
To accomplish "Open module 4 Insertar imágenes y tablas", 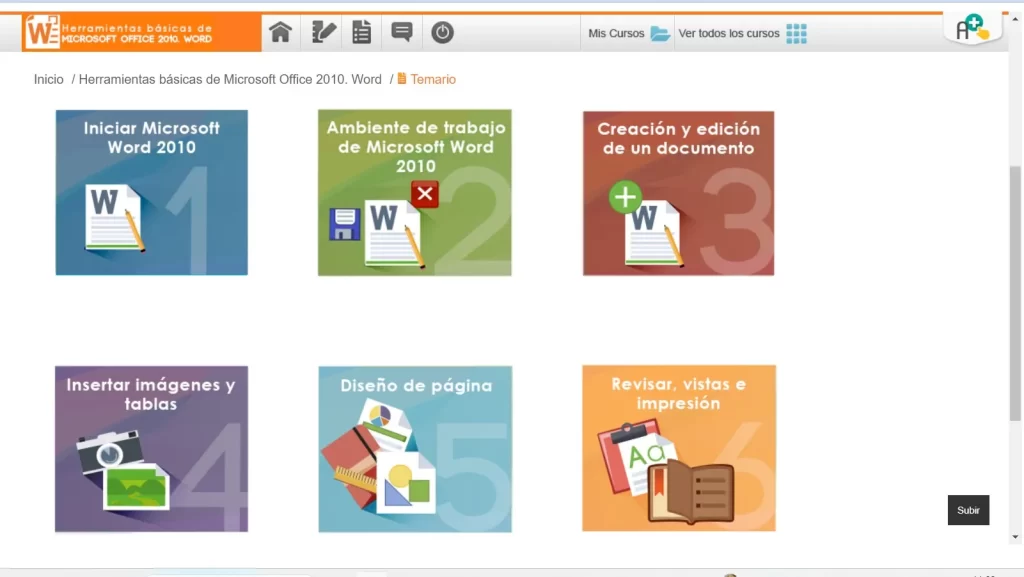I will click(152, 449).
